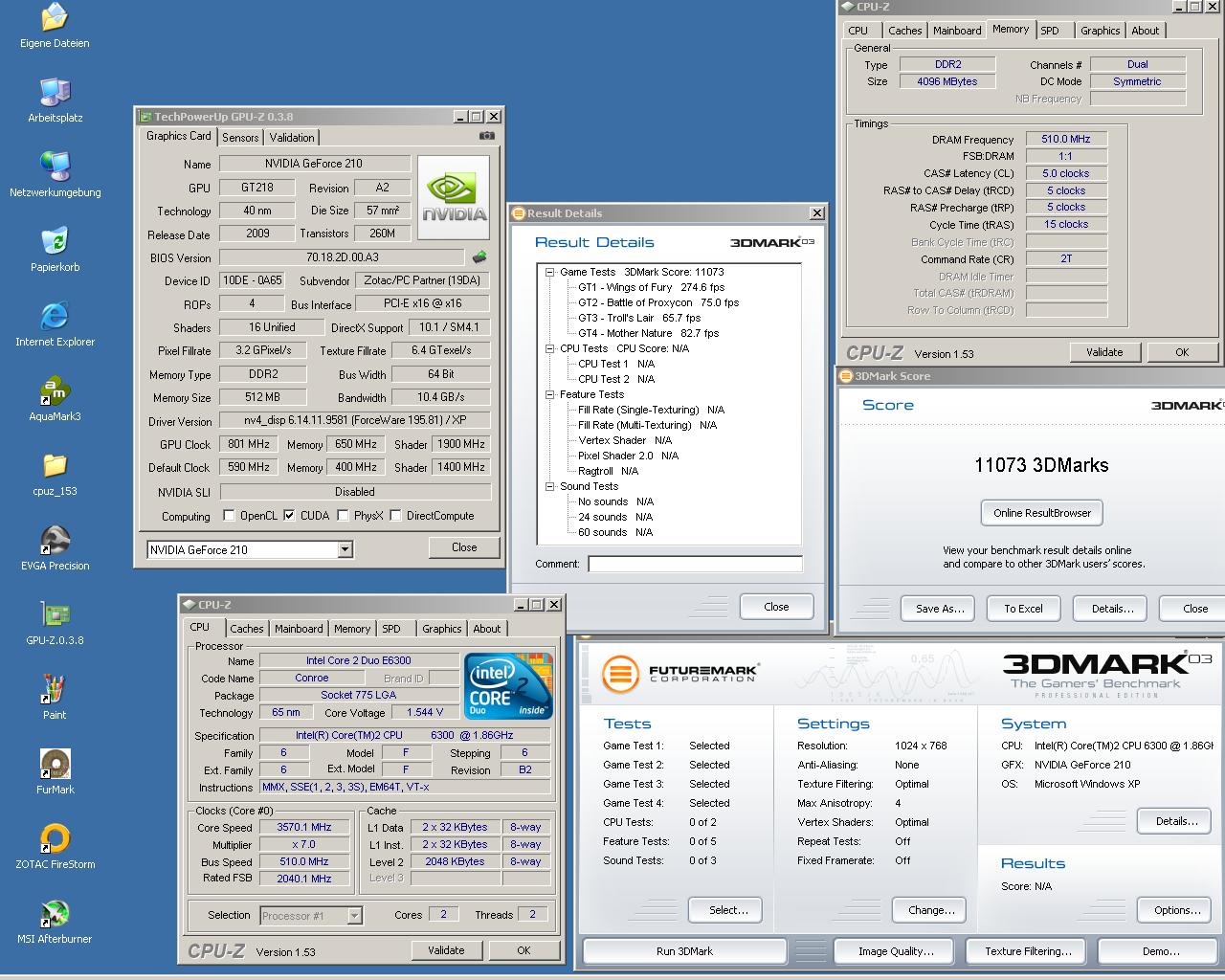
Task: Click Result Details title bar icon
Action: tap(518, 213)
